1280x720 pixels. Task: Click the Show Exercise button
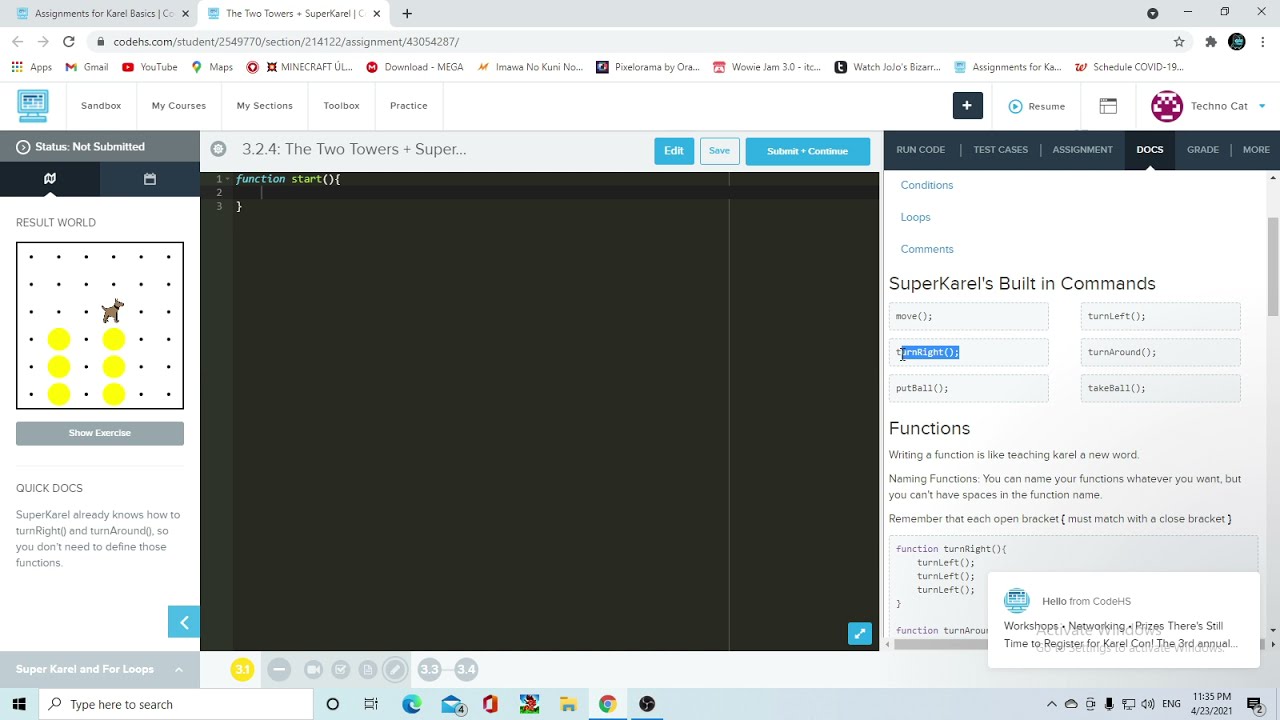tap(100, 433)
